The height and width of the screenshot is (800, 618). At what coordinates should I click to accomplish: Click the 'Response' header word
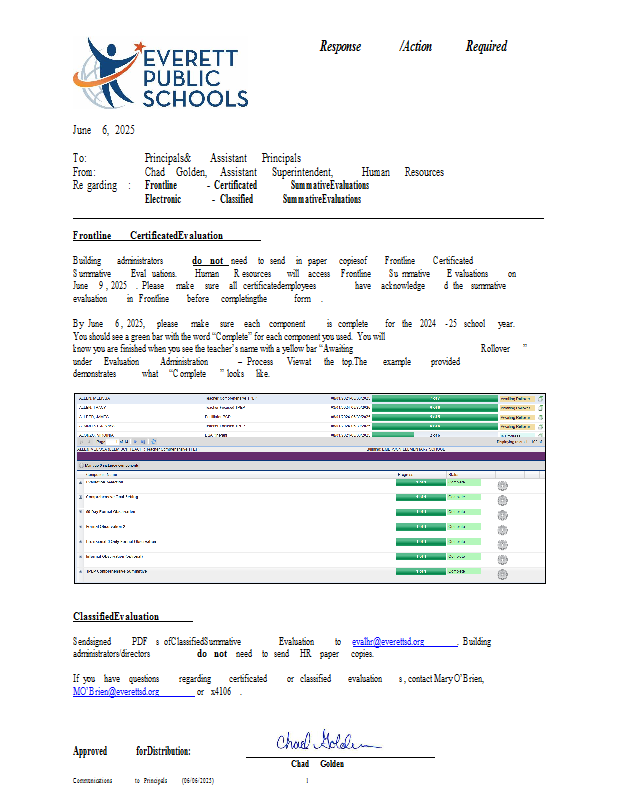(x=340, y=46)
